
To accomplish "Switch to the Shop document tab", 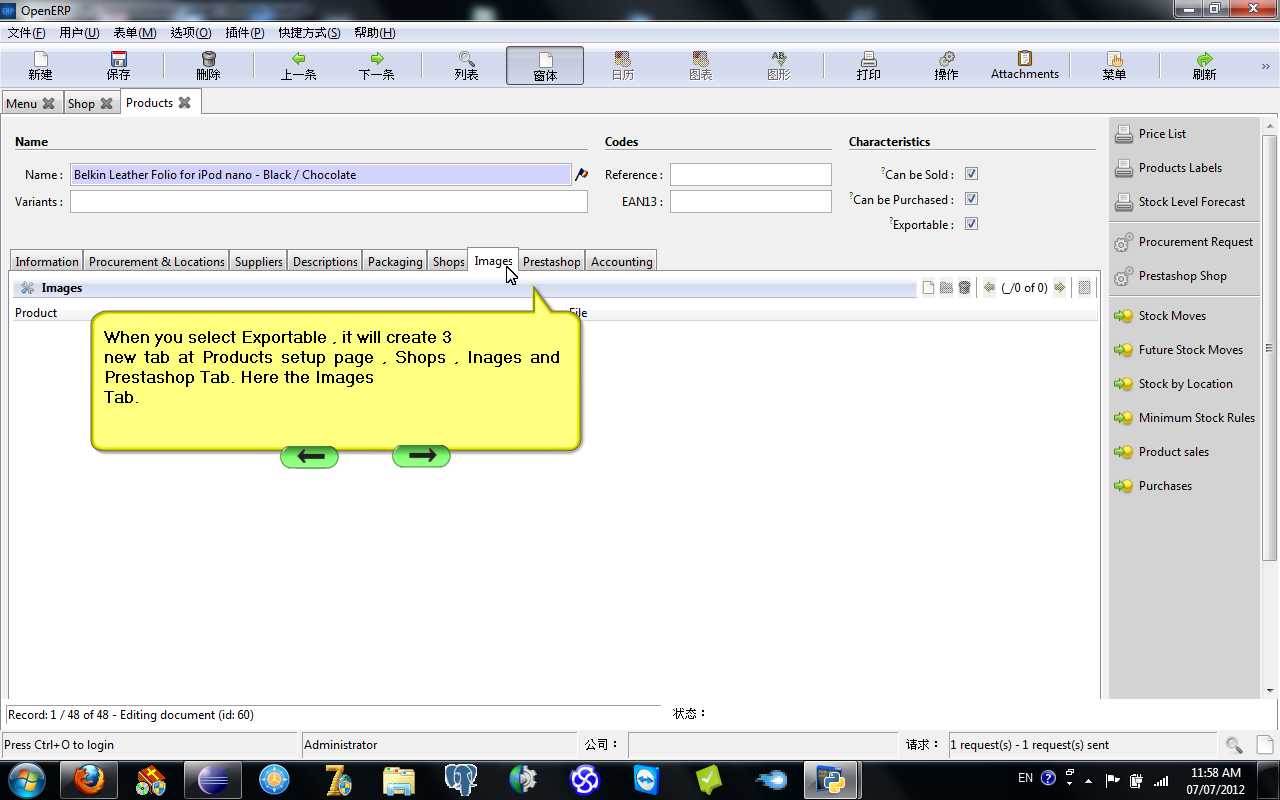I will [x=81, y=104].
